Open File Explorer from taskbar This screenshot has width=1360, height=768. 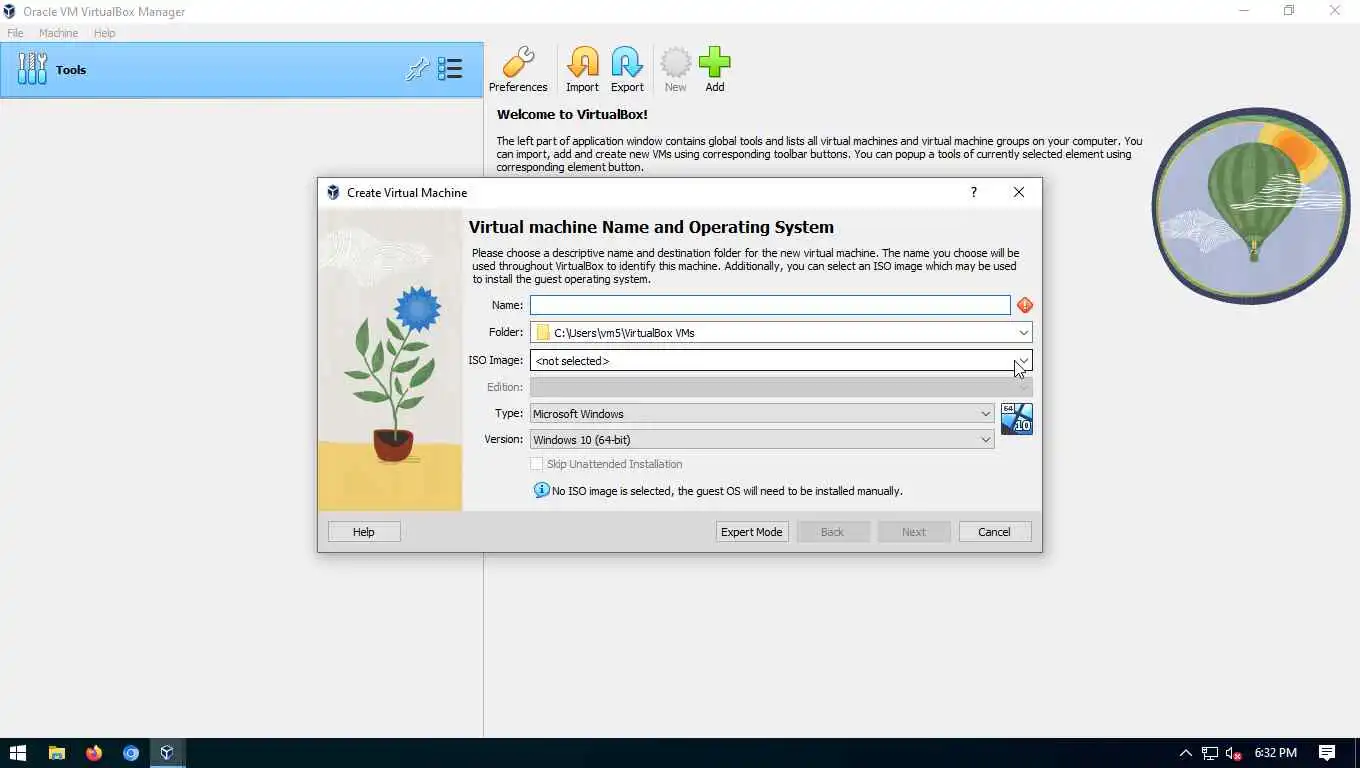pyautogui.click(x=57, y=753)
